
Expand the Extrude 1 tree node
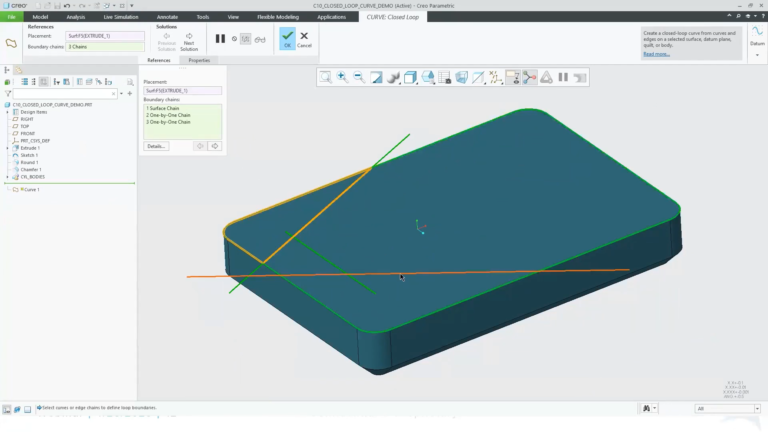(7, 148)
